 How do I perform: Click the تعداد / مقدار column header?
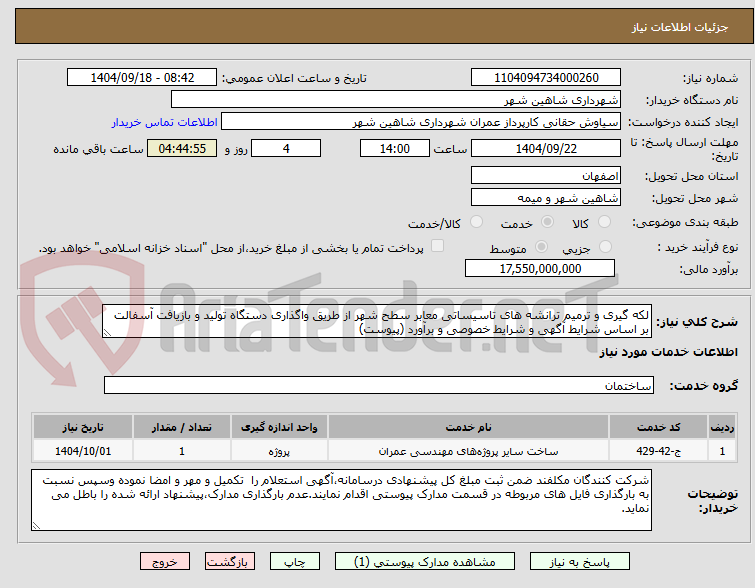pos(182,427)
